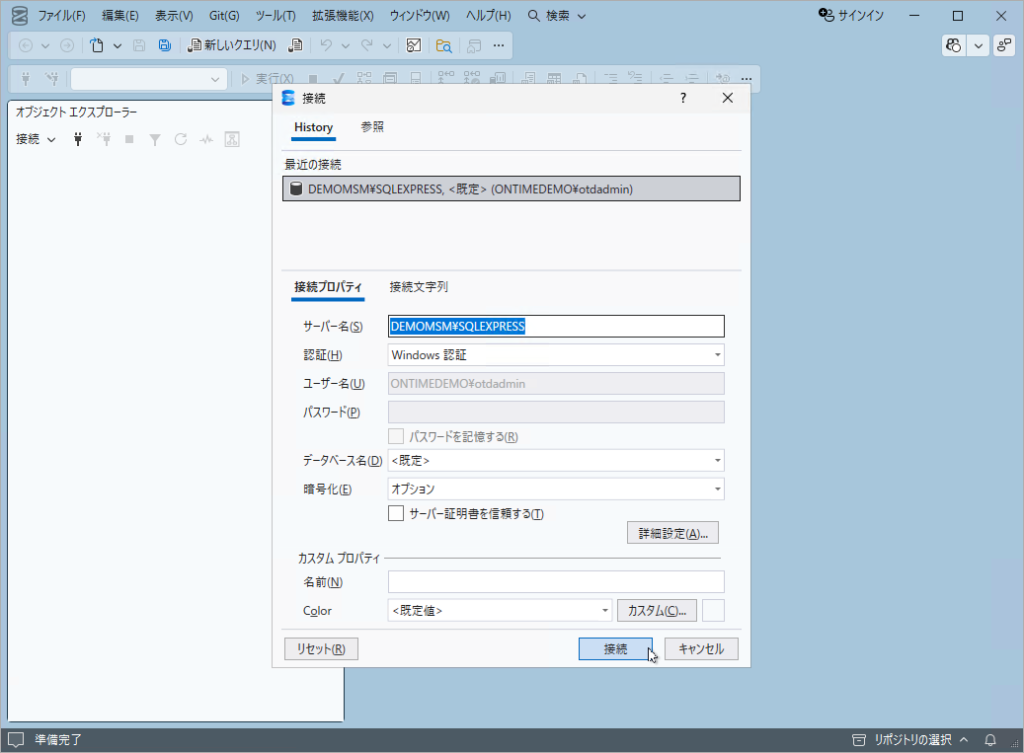Open the Copilot icon at top right
This screenshot has width=1024, height=753.
(953, 45)
